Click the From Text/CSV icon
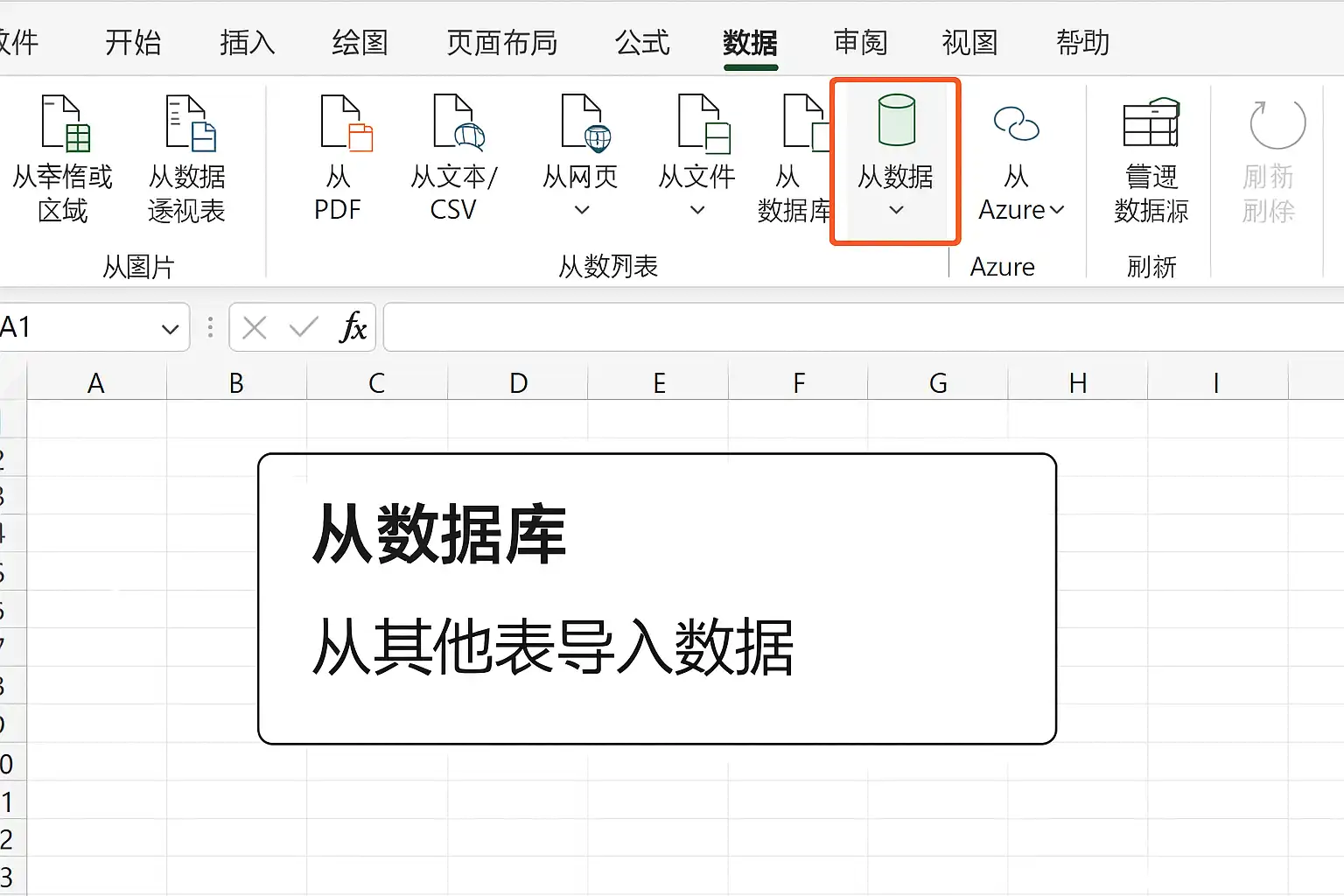The width and height of the screenshot is (1344, 896). [458, 123]
